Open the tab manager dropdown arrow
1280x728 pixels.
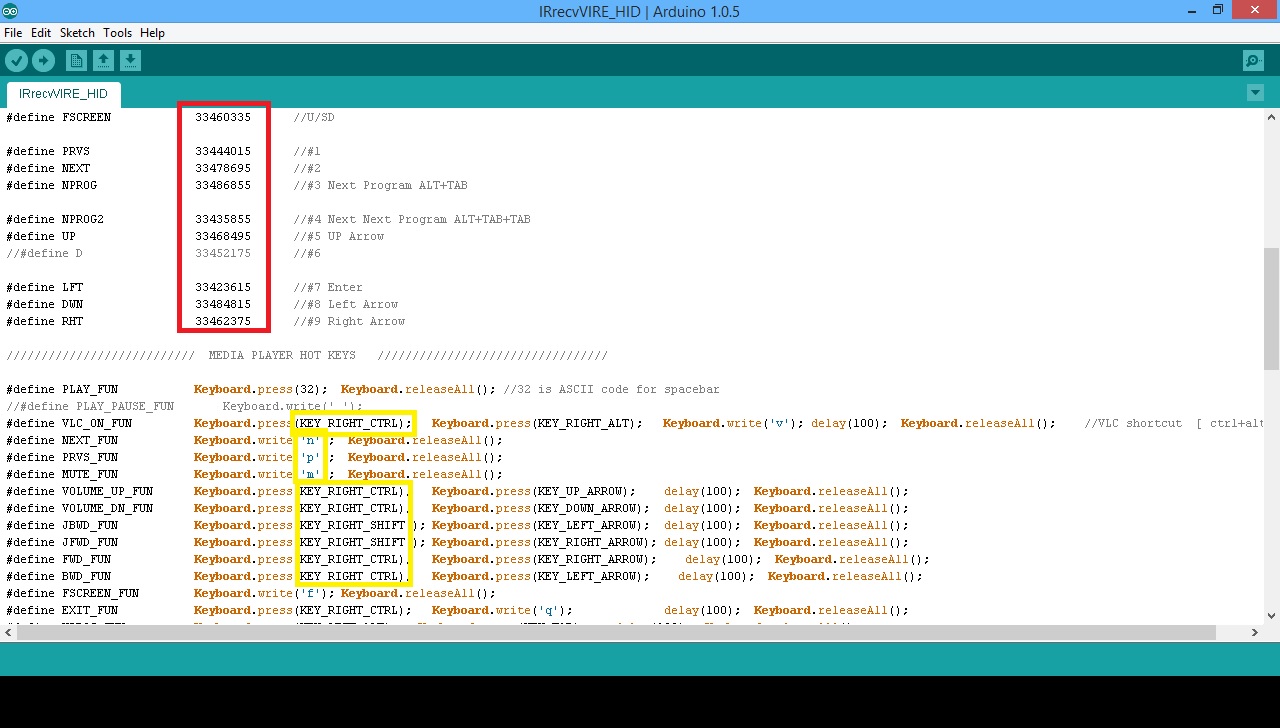(x=1254, y=91)
